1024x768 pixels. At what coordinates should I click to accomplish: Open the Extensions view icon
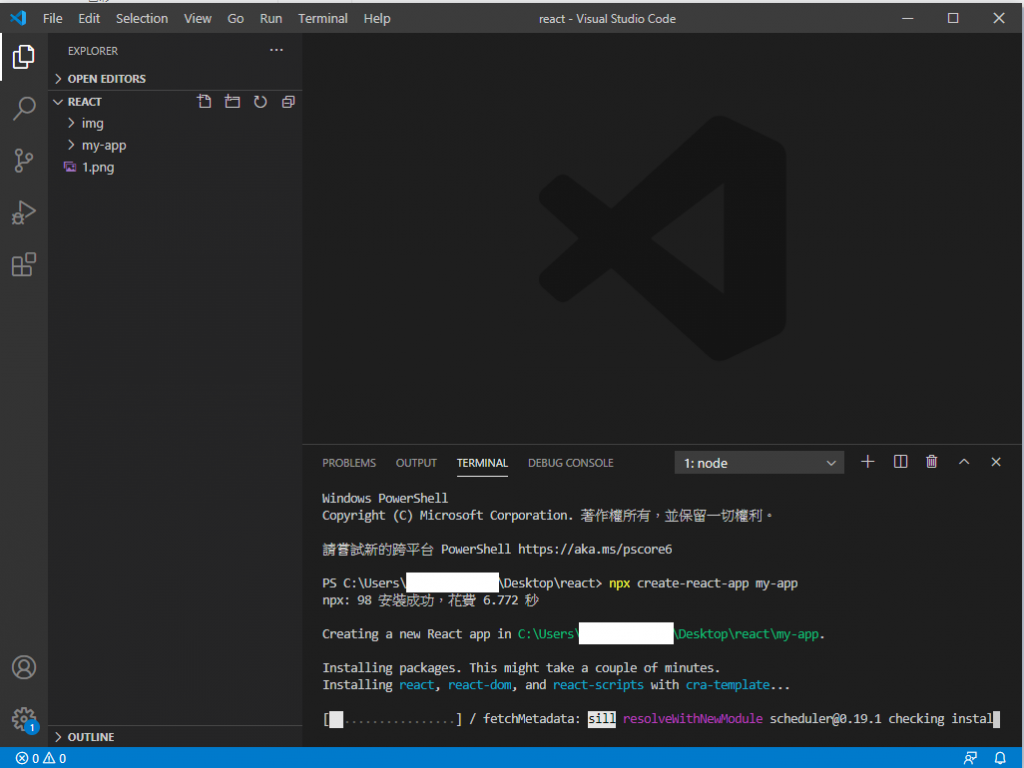pos(24,264)
